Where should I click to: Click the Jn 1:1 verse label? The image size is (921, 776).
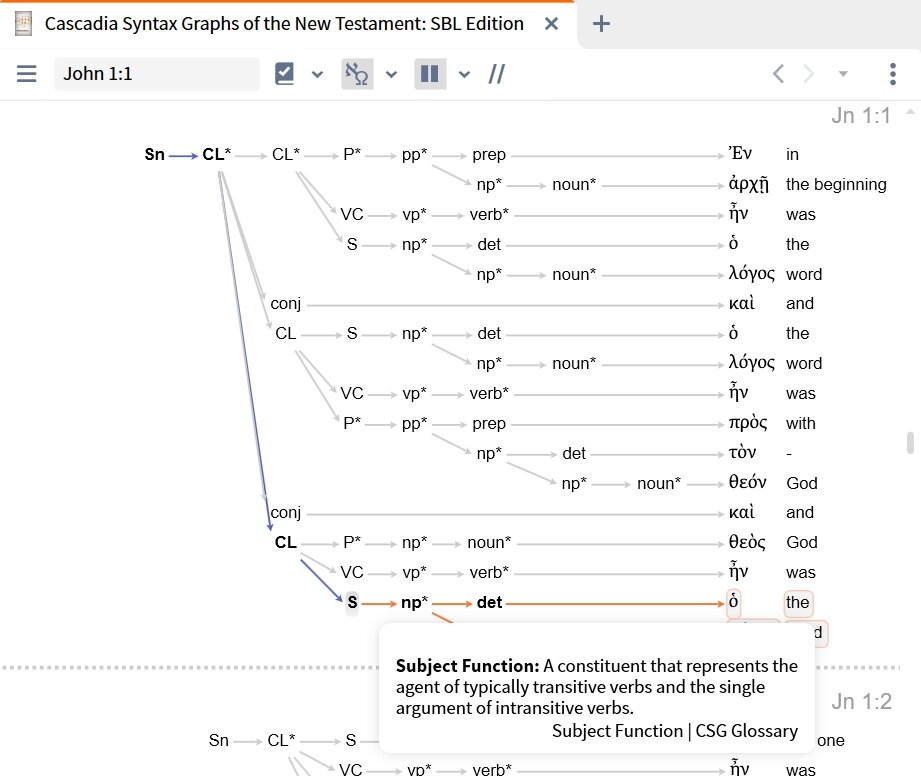(x=861, y=116)
